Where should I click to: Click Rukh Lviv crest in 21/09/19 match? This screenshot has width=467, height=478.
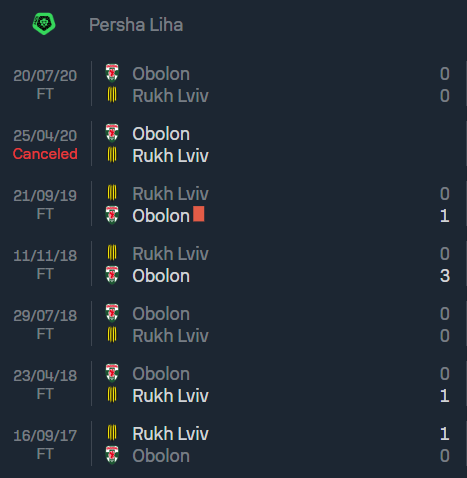pyautogui.click(x=112, y=193)
